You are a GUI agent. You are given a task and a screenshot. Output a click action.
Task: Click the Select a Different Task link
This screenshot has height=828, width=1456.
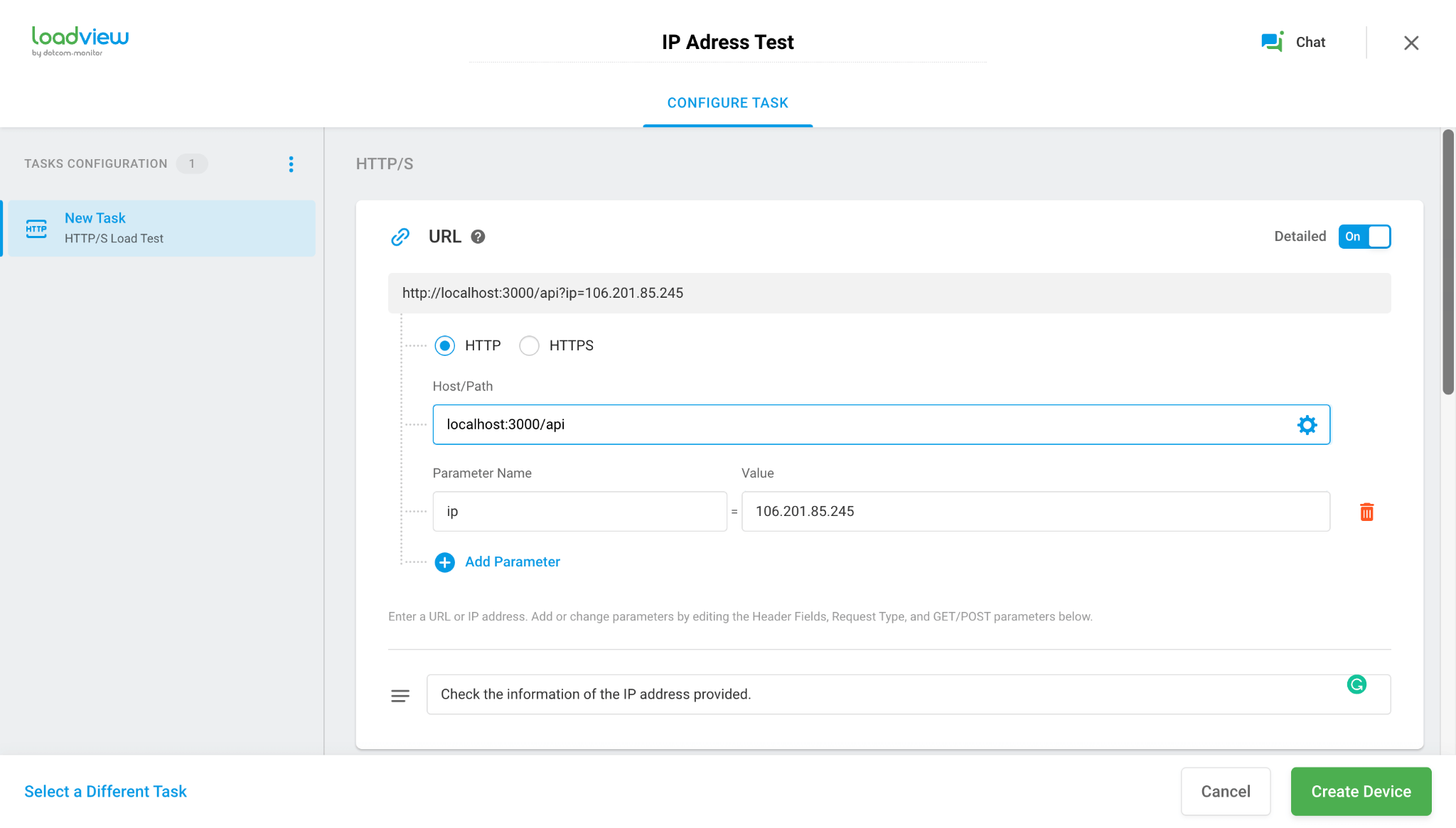(105, 791)
